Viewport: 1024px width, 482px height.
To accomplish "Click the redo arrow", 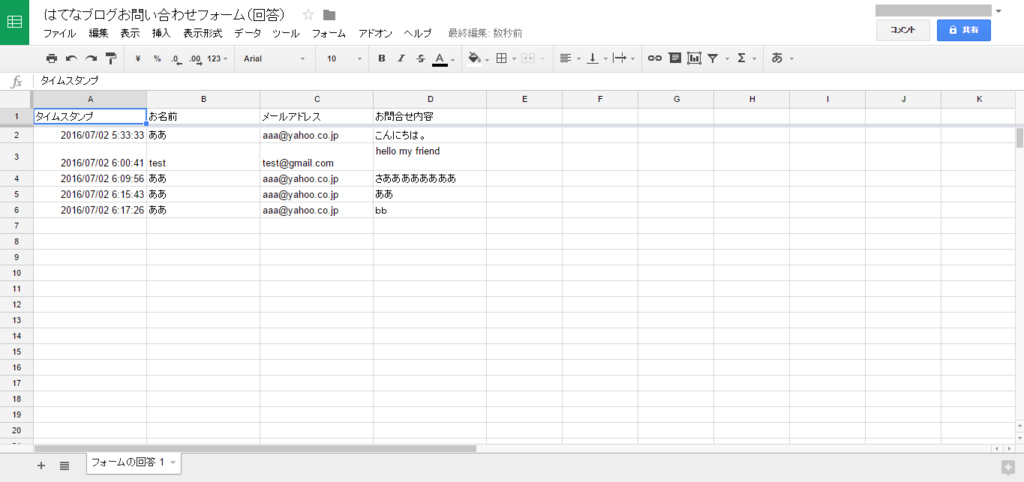I will (91, 59).
